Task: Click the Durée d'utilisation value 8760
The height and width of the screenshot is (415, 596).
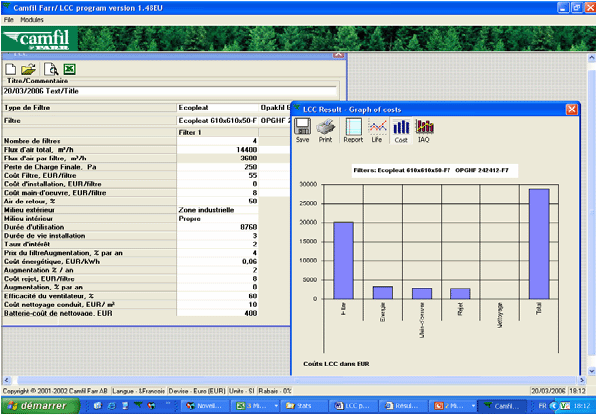Action: point(217,227)
